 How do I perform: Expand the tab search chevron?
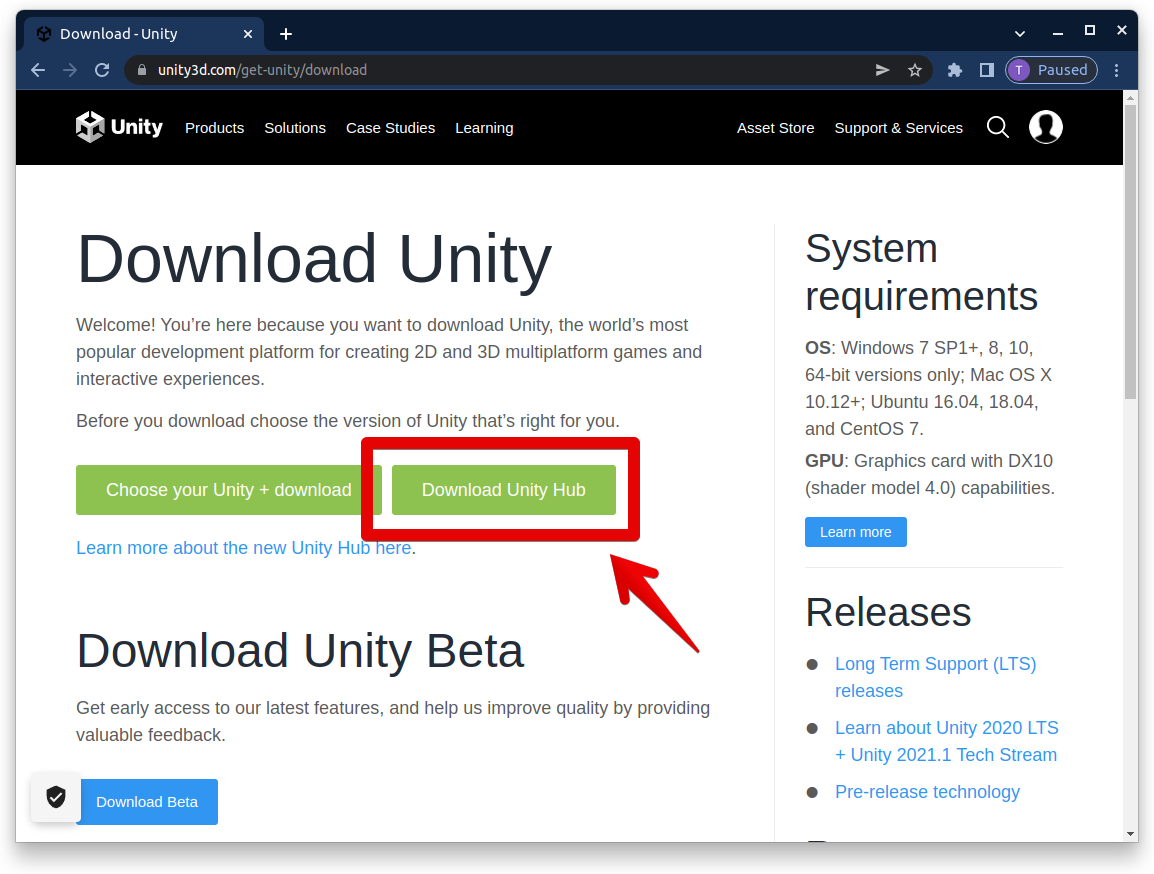pyautogui.click(x=1019, y=33)
